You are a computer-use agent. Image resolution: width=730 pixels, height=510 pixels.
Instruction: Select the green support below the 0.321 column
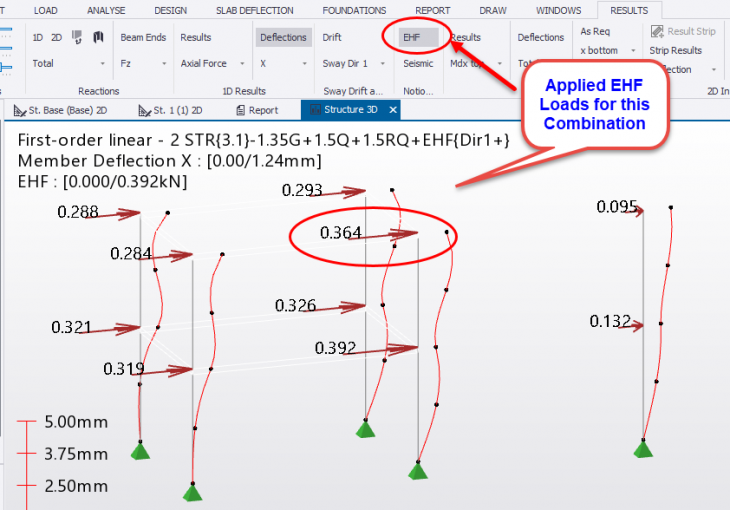pyautogui.click(x=140, y=452)
